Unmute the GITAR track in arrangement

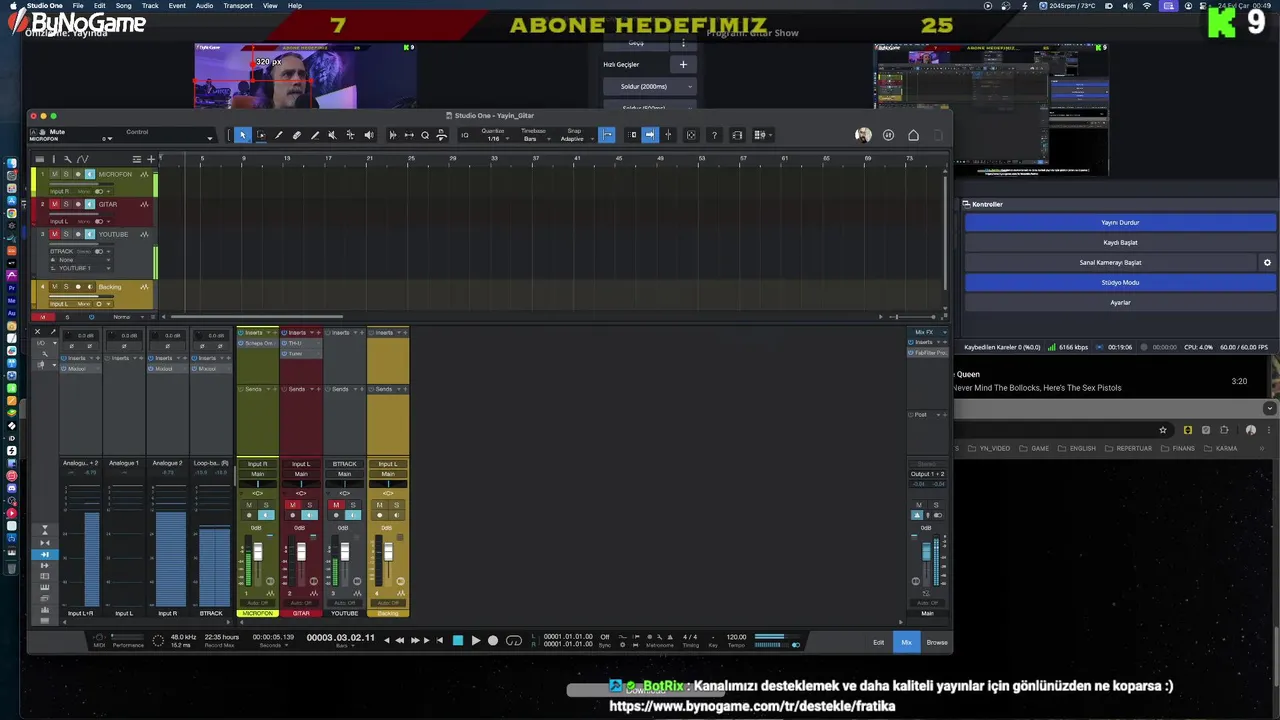point(55,204)
